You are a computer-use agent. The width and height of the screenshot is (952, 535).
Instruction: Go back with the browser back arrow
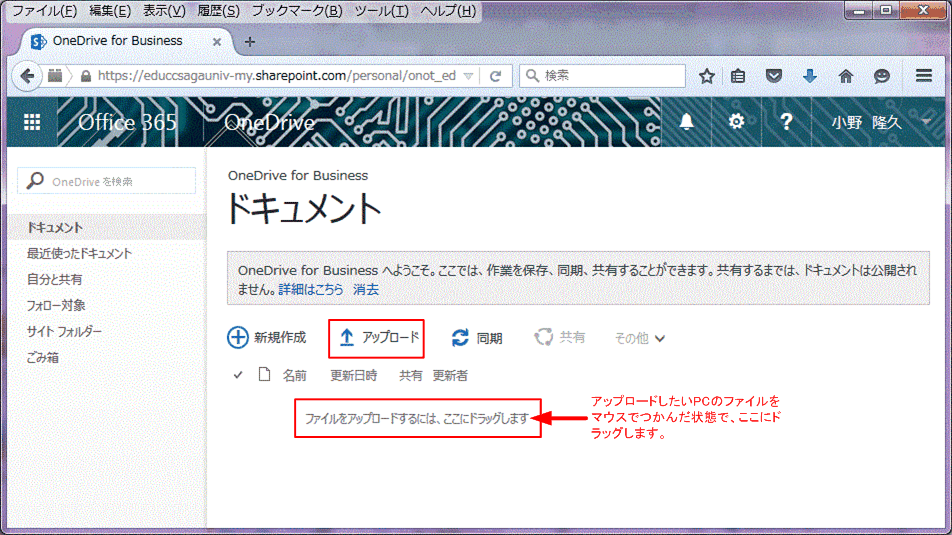pyautogui.click(x=27, y=76)
